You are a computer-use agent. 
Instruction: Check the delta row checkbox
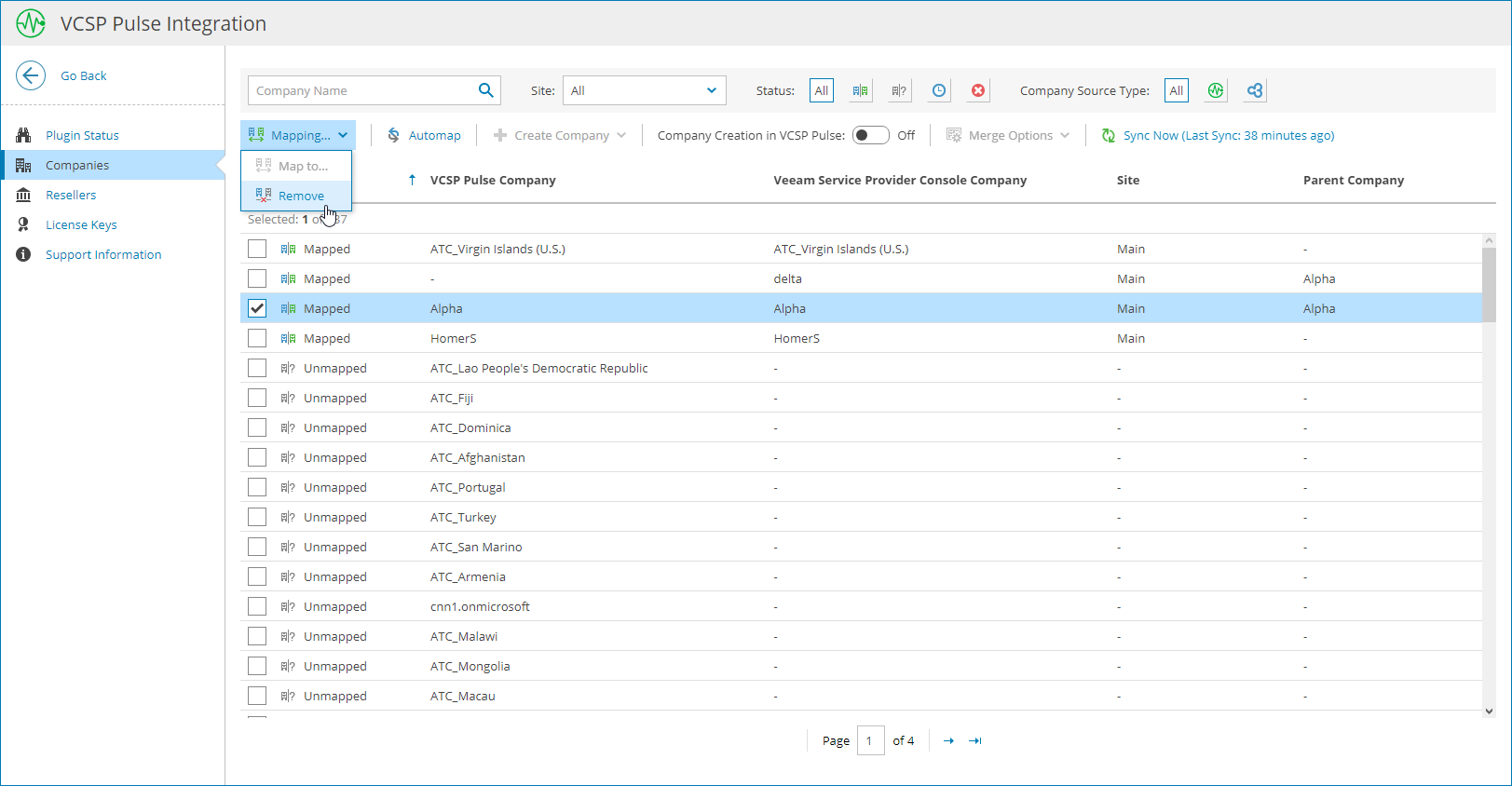(x=257, y=278)
